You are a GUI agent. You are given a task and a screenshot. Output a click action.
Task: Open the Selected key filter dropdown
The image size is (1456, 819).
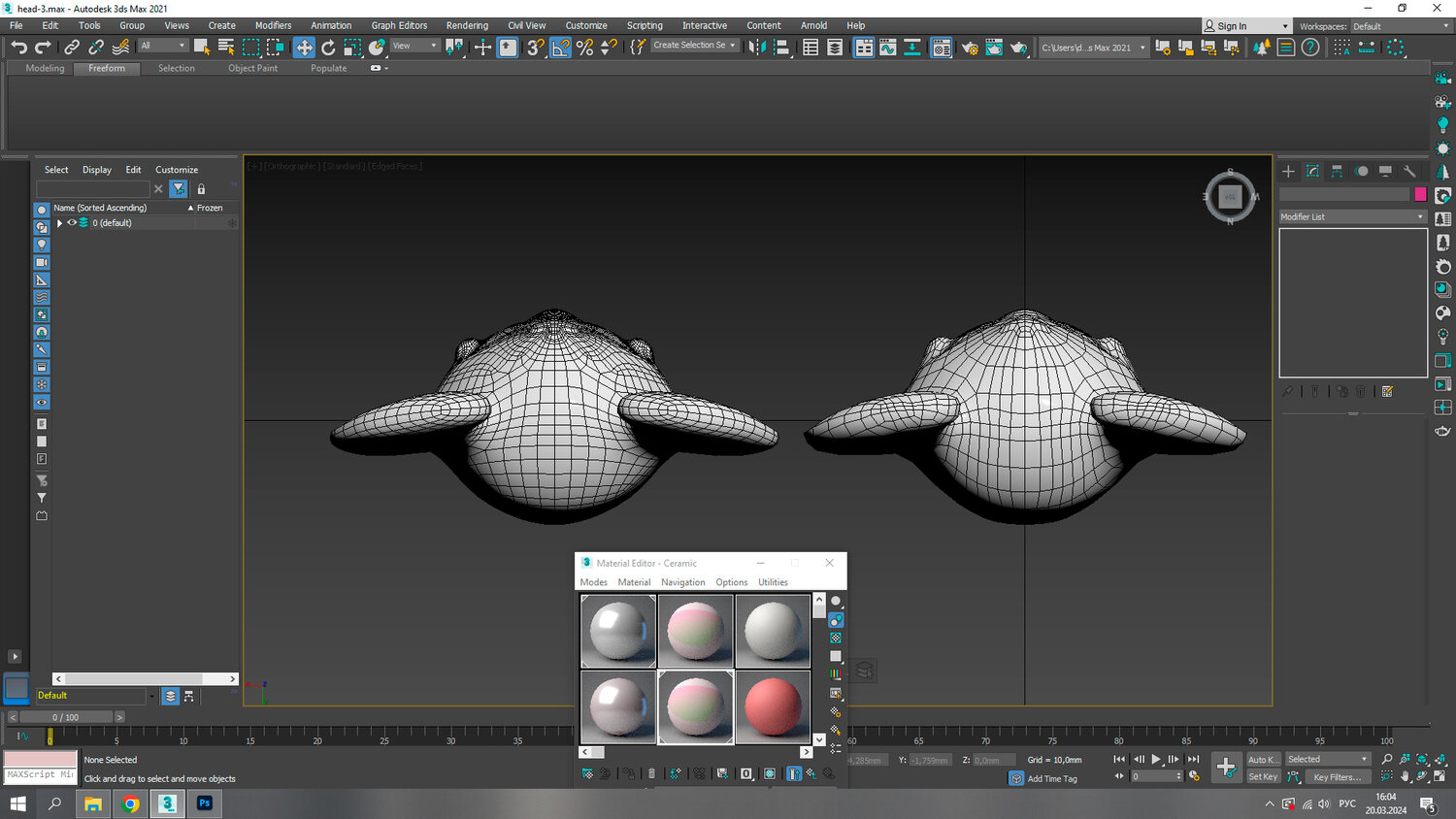1327,759
